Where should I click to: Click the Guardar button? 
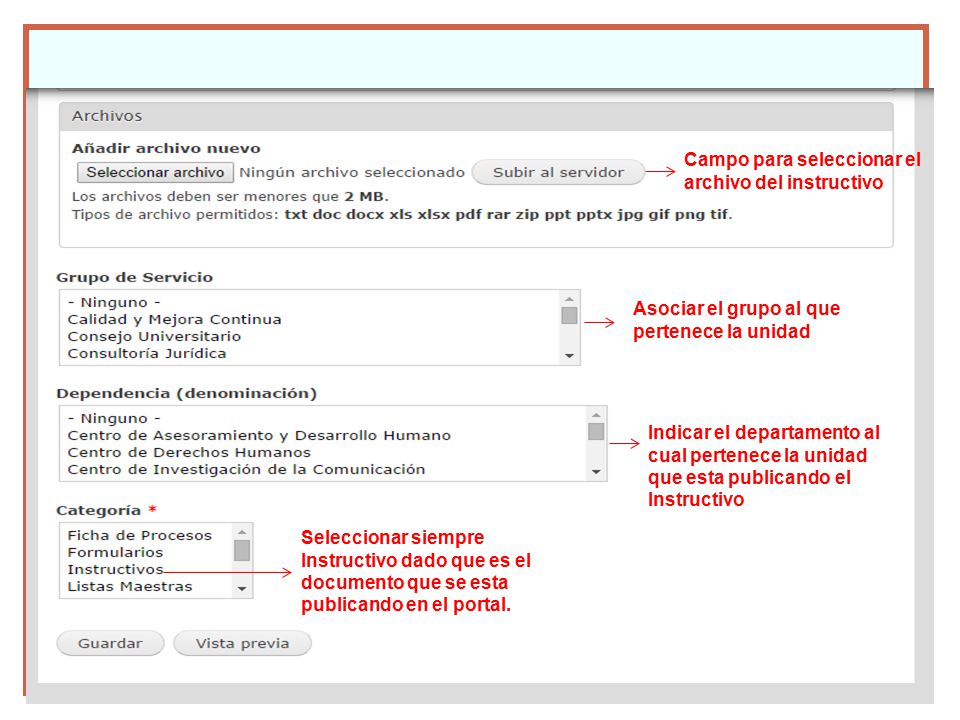click(110, 643)
